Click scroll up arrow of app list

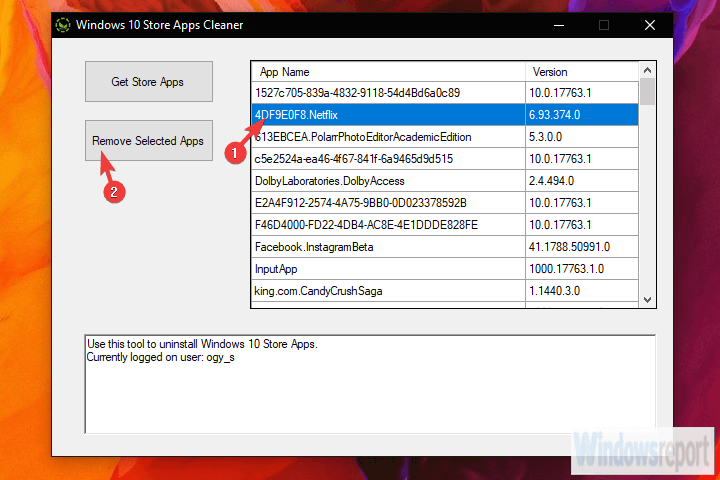click(x=647, y=70)
